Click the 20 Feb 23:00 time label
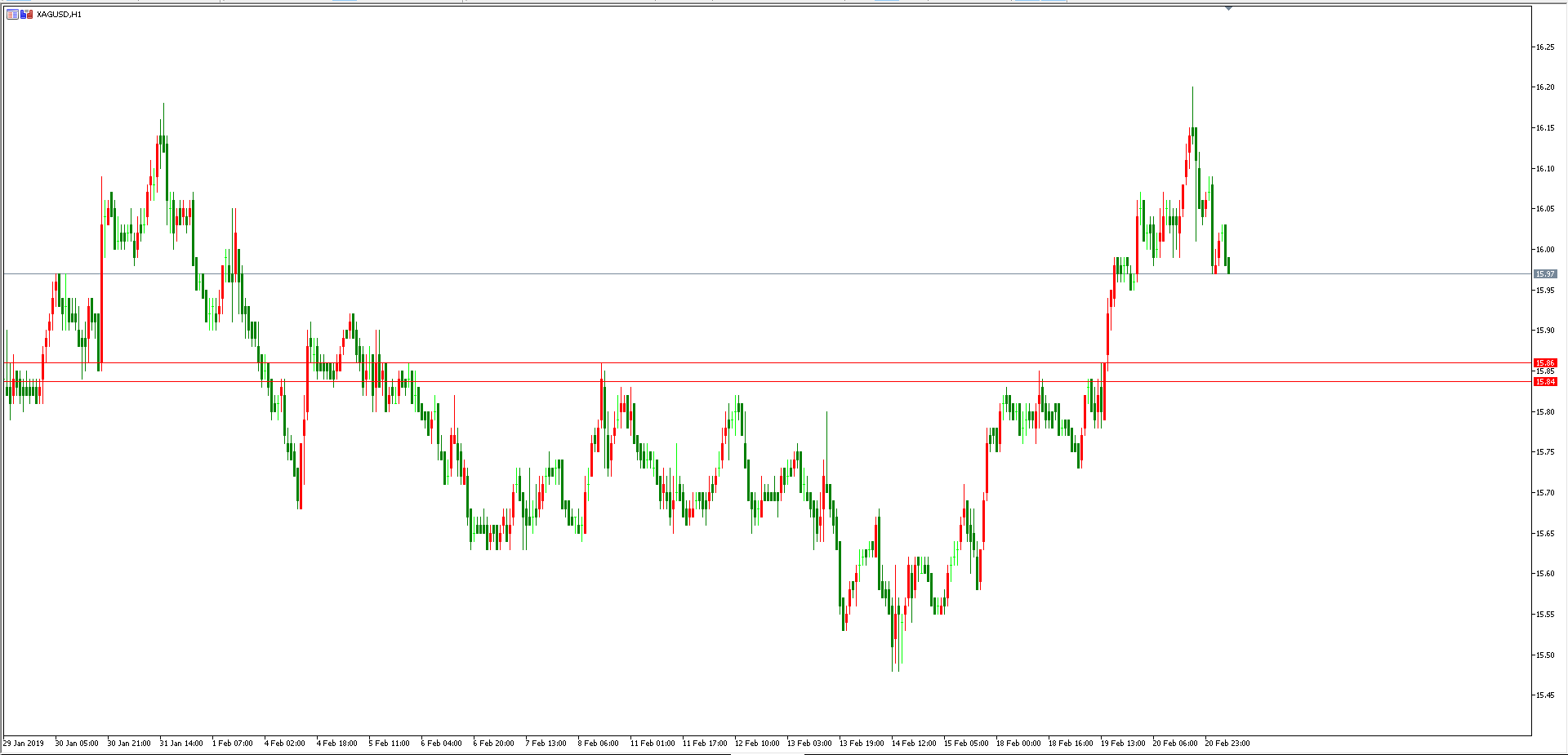The width and height of the screenshot is (1568, 755). [1227, 744]
